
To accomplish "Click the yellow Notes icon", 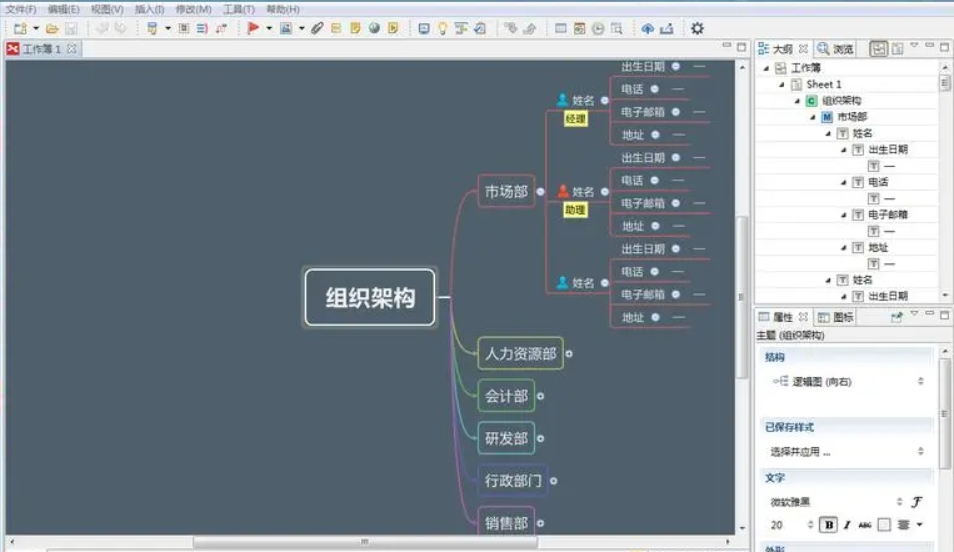I will click(355, 29).
